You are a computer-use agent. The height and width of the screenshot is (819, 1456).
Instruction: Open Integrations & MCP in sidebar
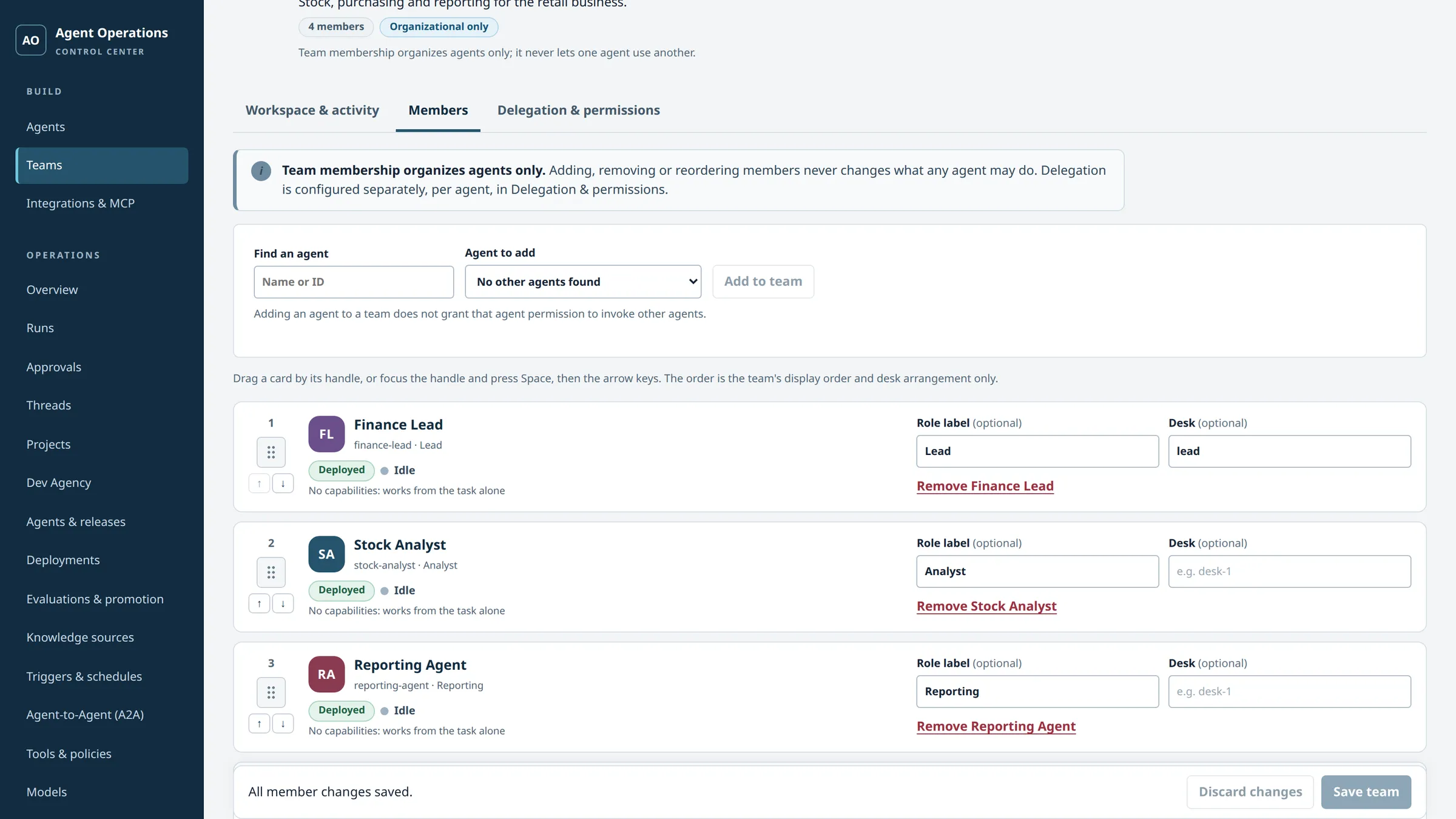pos(102,203)
